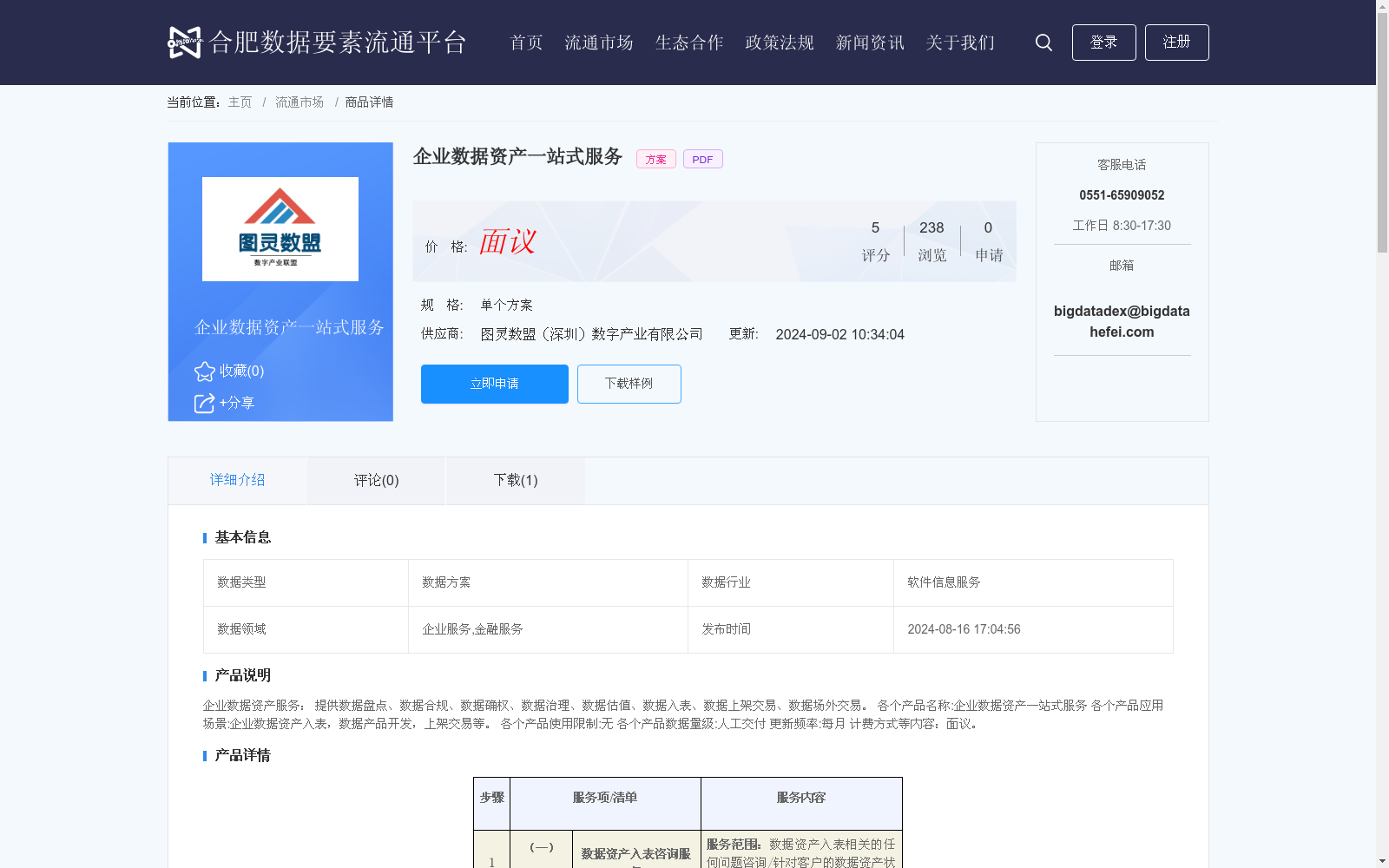Click update time 2024-09-02 10:34:04
1389x868 pixels.
pos(840,334)
